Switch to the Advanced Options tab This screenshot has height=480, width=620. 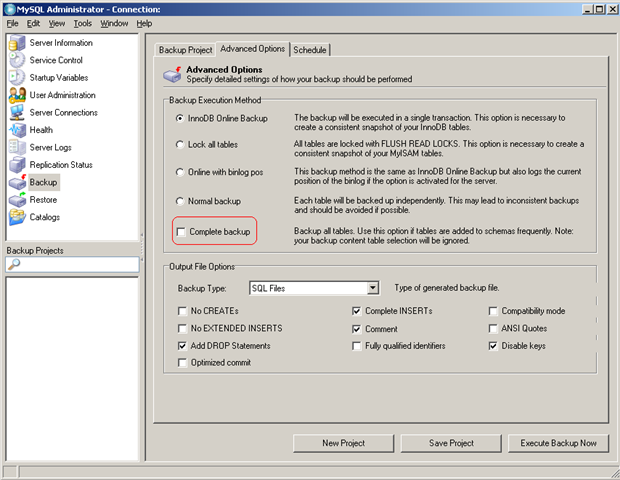point(253,49)
